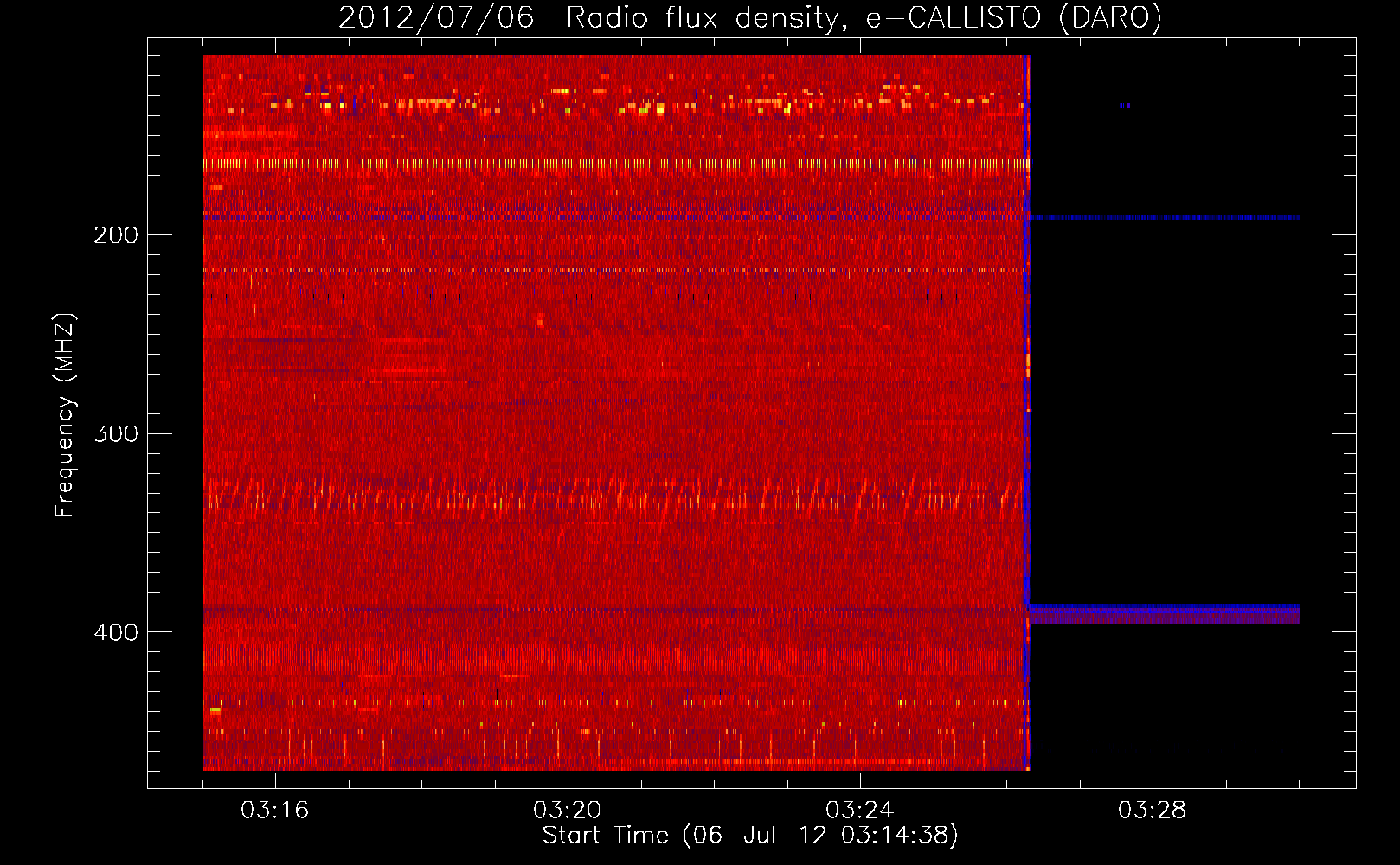Click the '03:24' time tick label

859,811
